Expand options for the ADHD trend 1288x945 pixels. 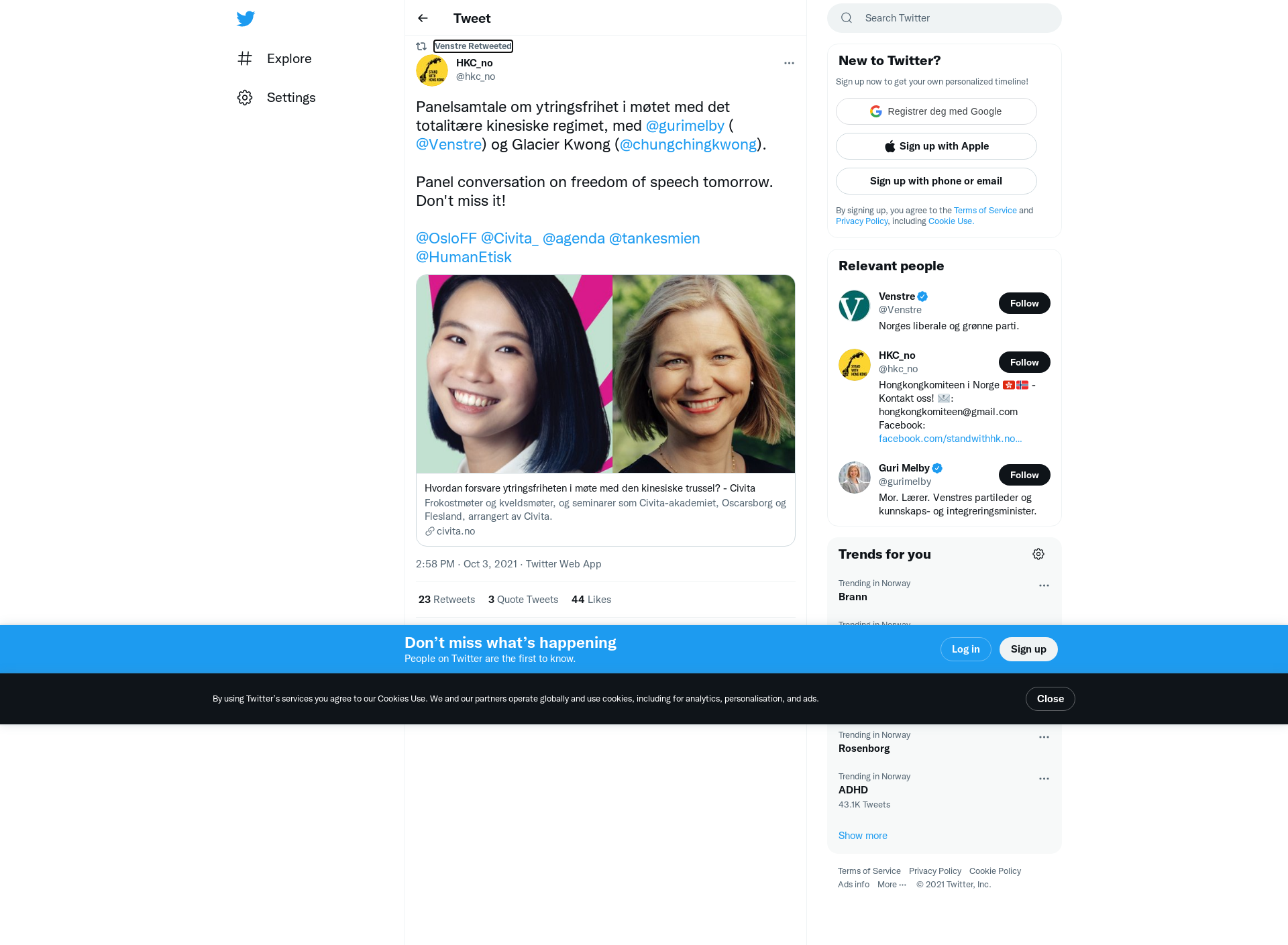[x=1044, y=779]
